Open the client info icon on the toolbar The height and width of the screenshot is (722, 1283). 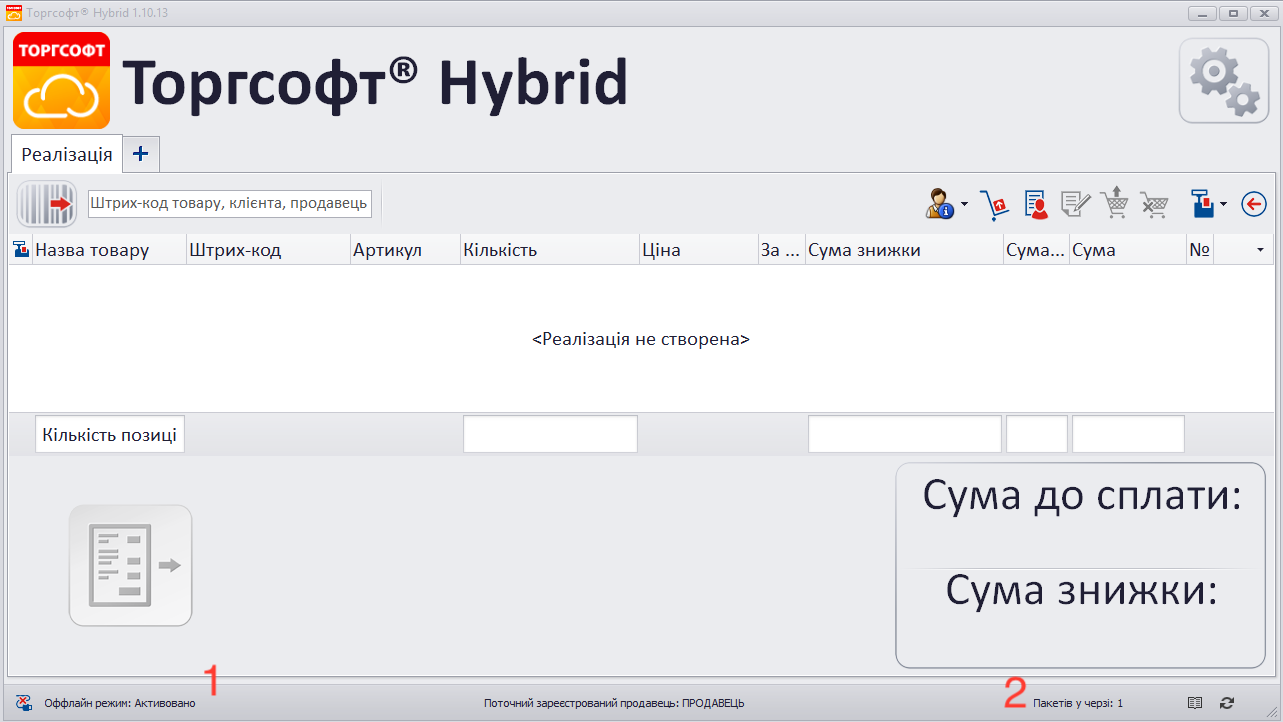pyautogui.click(x=938, y=204)
